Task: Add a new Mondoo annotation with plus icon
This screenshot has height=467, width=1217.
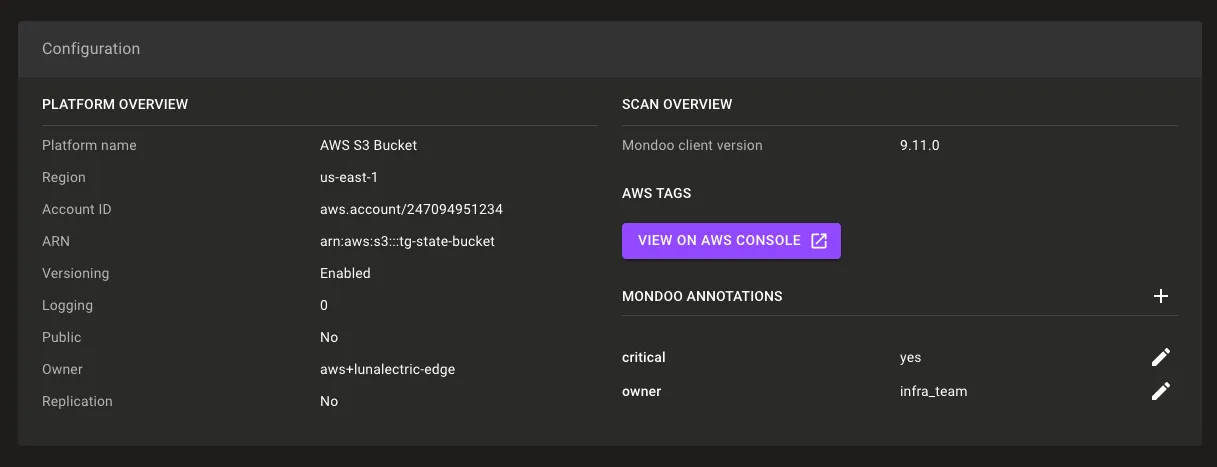Action: pyautogui.click(x=1160, y=296)
